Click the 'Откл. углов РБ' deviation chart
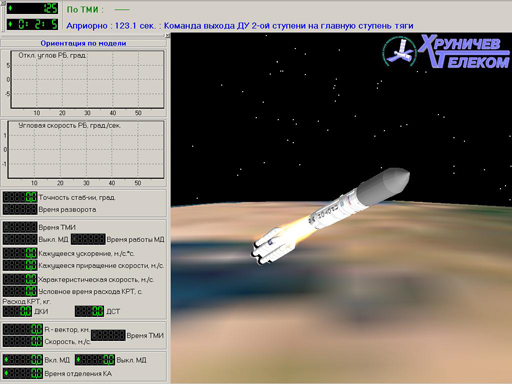 [x=87, y=79]
